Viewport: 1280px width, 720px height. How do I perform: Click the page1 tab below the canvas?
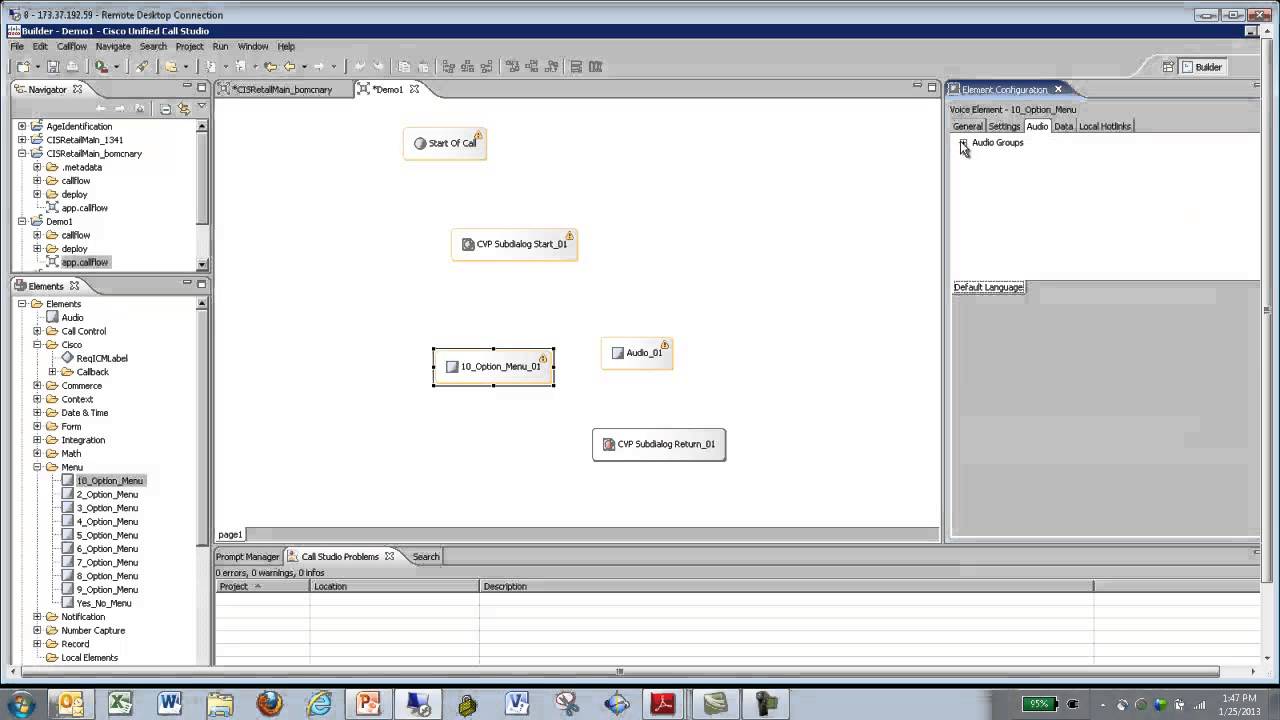(230, 535)
